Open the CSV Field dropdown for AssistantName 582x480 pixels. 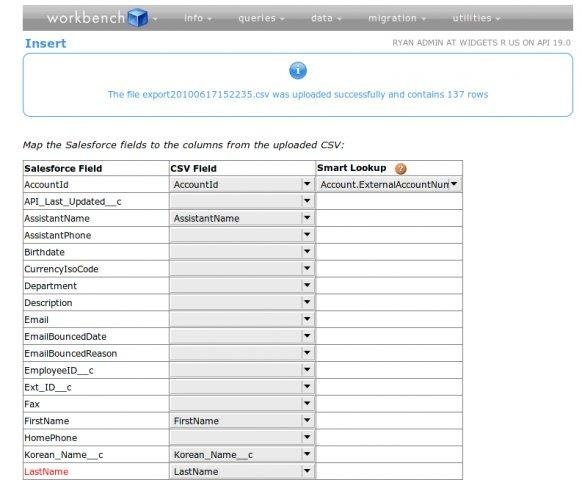pyautogui.click(x=242, y=218)
